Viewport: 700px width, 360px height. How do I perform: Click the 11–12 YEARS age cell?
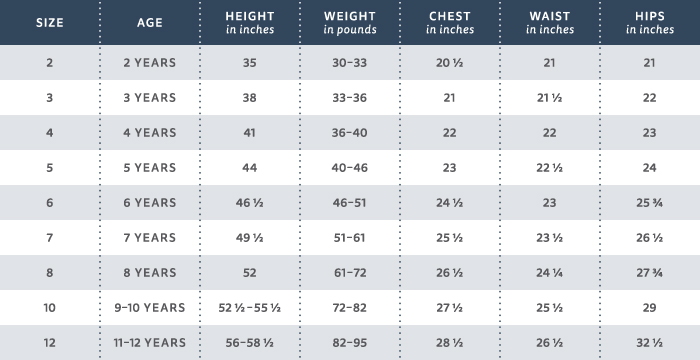(150, 343)
